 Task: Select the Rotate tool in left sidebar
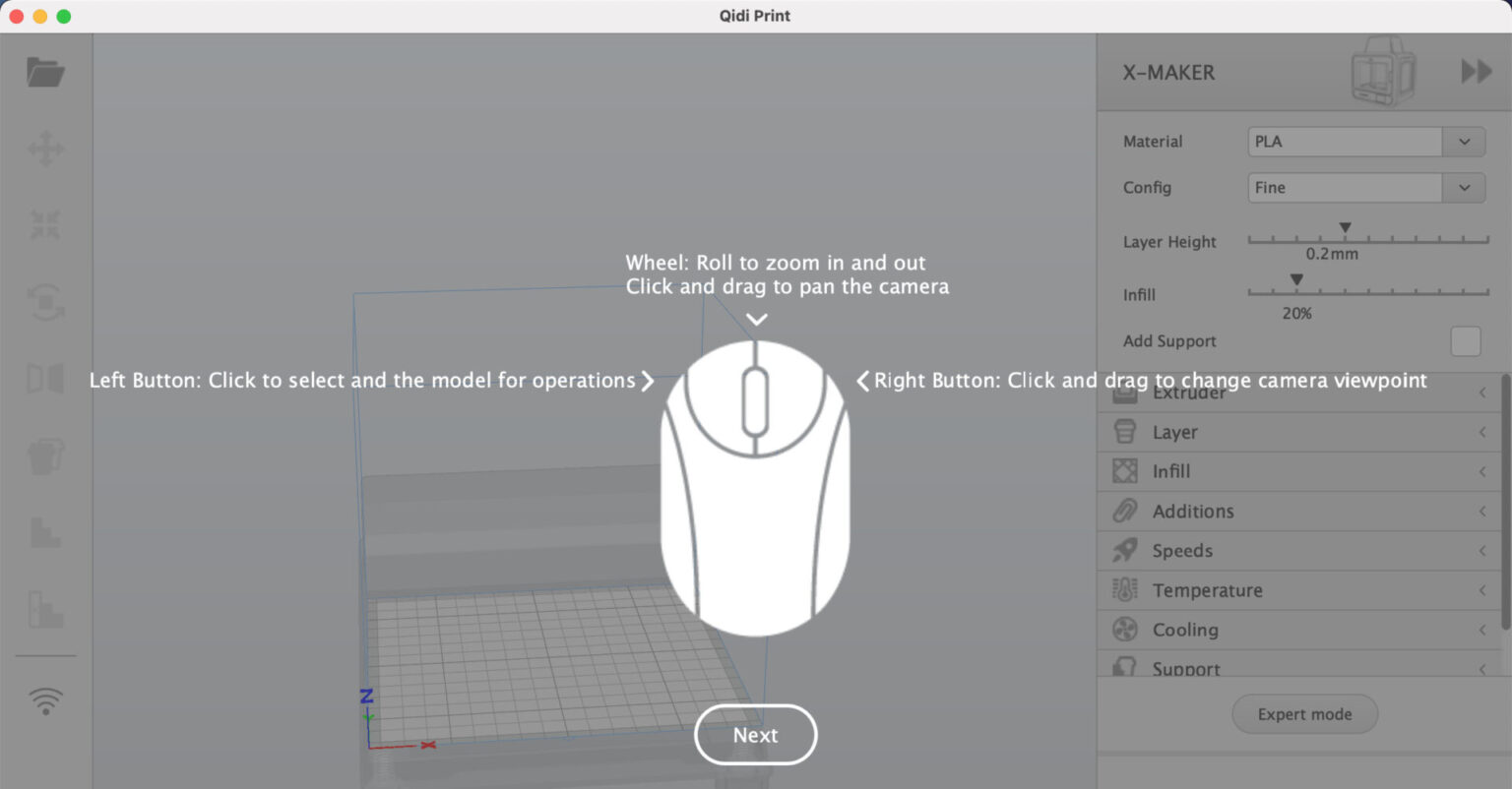coord(45,301)
